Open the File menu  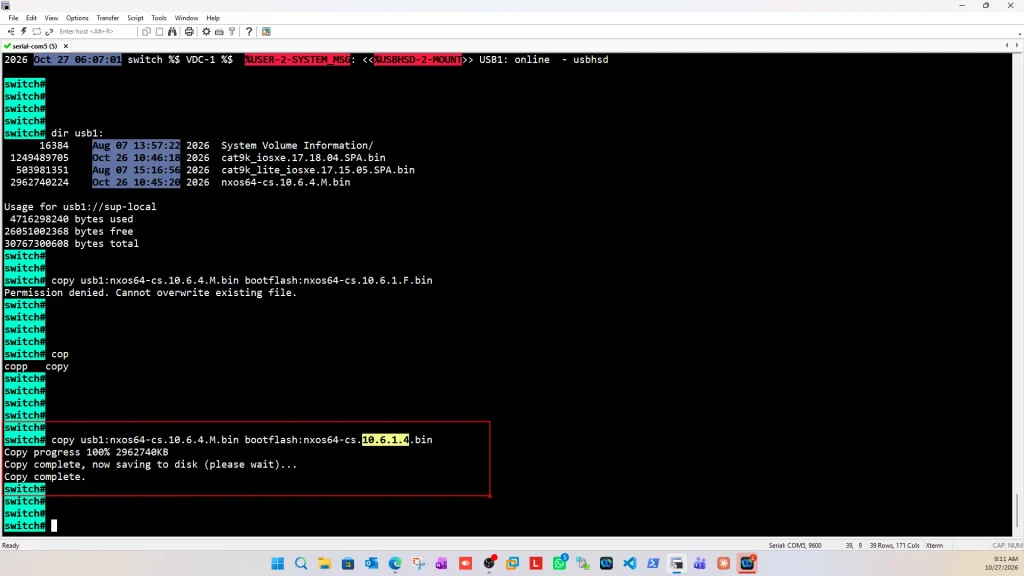[x=13, y=18]
